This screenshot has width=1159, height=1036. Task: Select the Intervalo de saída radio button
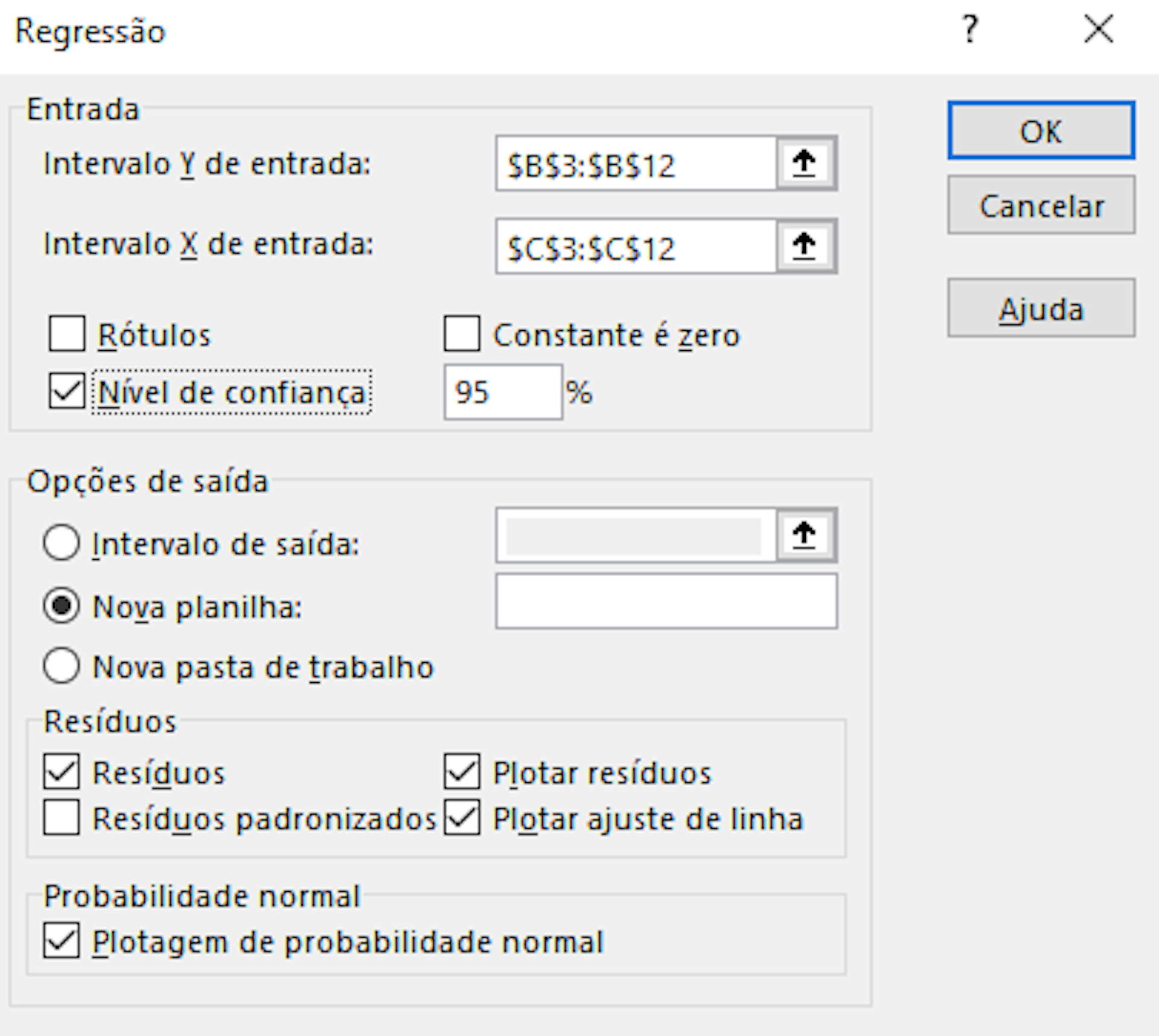(60, 543)
